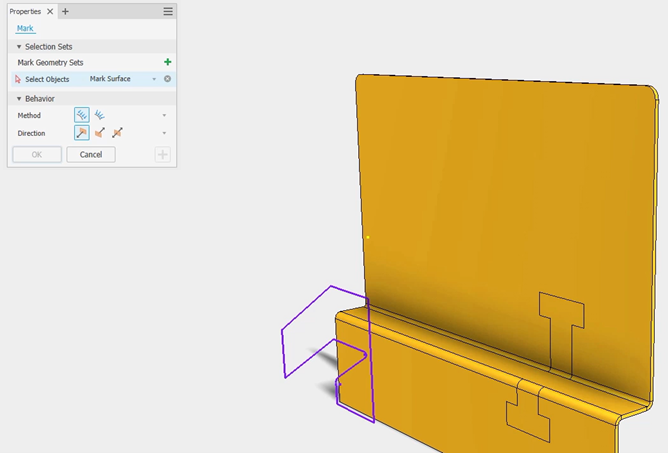Open the Method row dropdown arrow
This screenshot has width=668, height=453.
pos(164,115)
